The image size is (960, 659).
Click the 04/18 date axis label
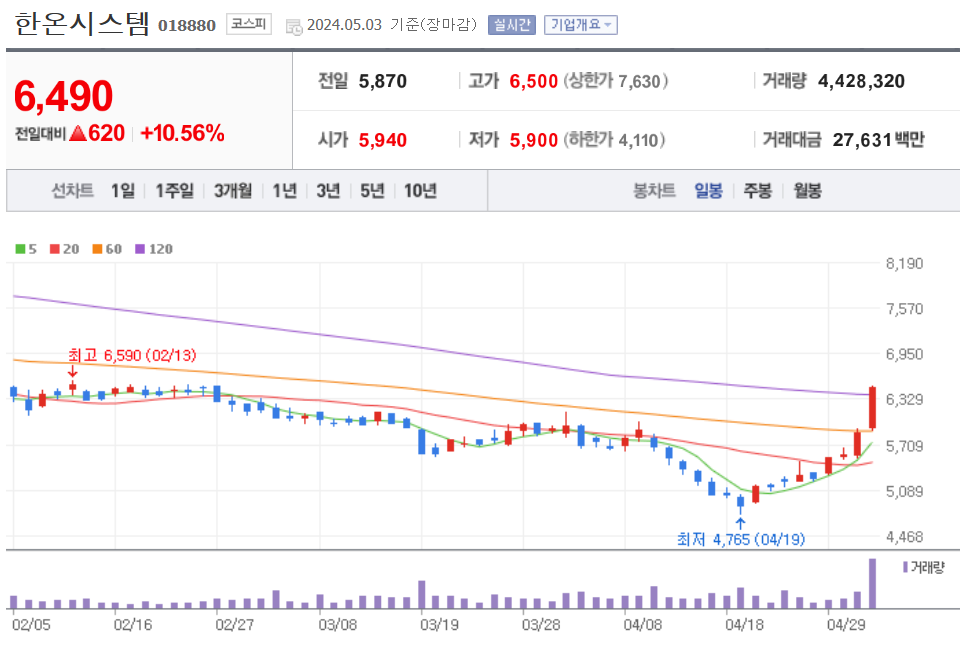(744, 625)
